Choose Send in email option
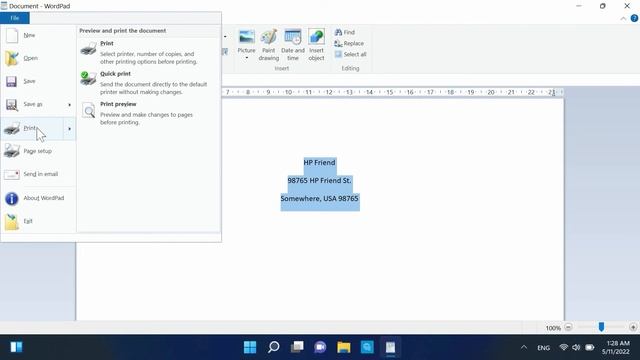The width and height of the screenshot is (640, 360). click(38, 174)
